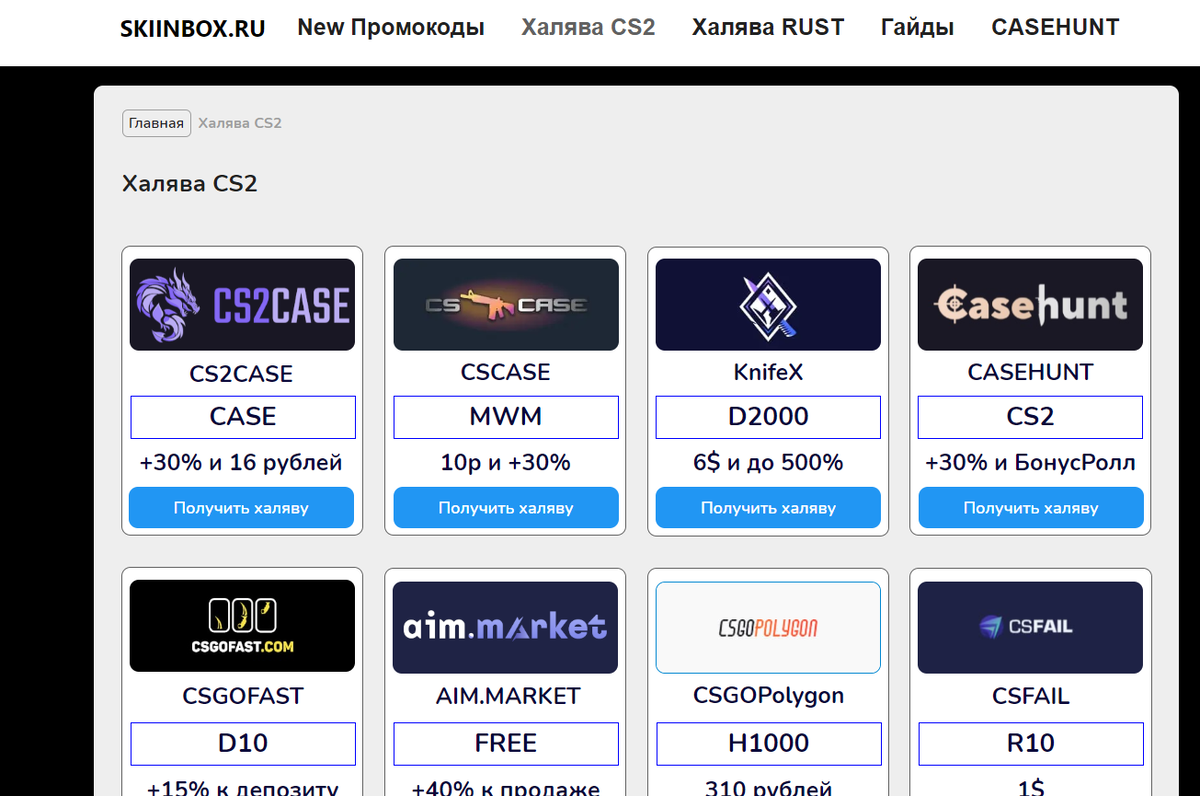Screen dimensions: 1200x796
Task: Click the KnifeX card title
Action: point(768,372)
